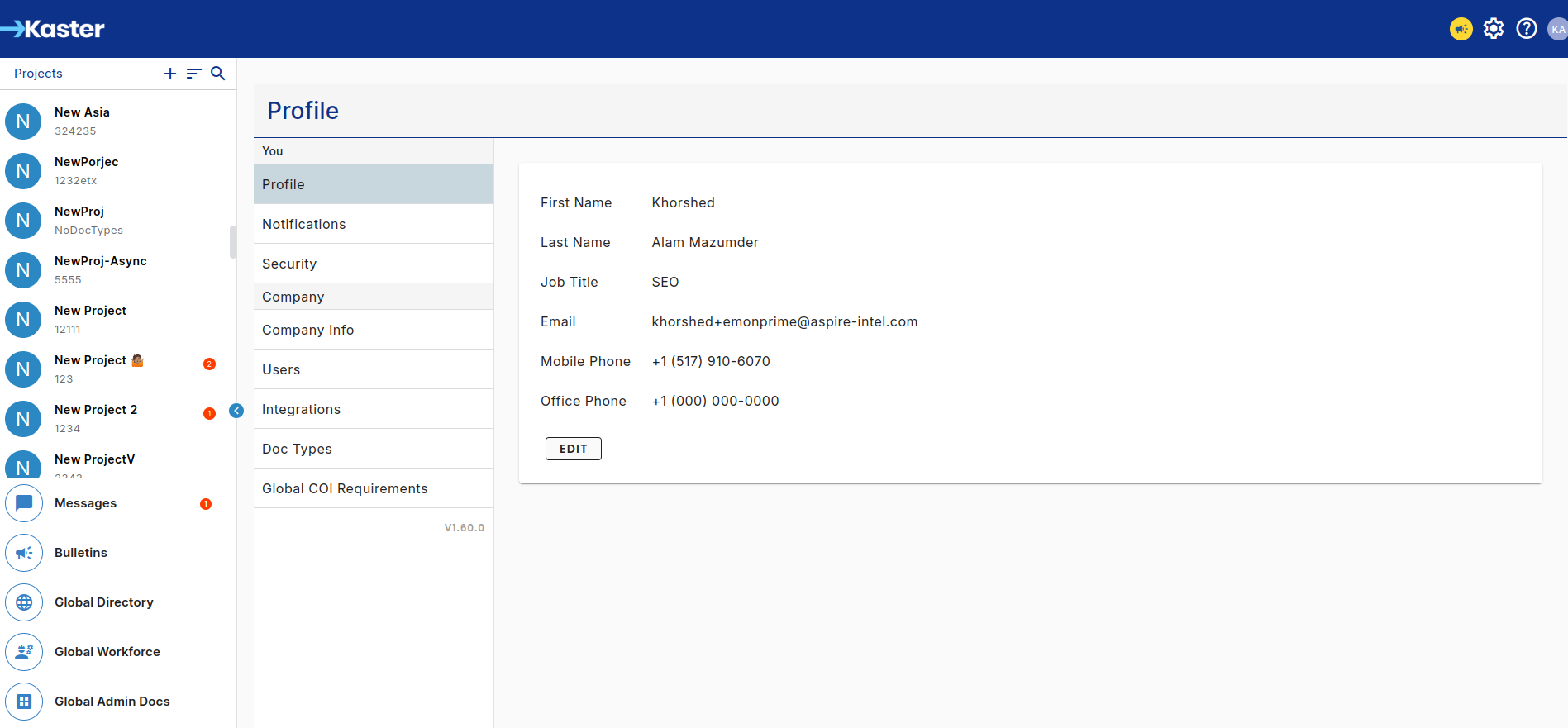Open the project sort filter icon
The height and width of the screenshot is (728, 1568).
click(x=194, y=74)
